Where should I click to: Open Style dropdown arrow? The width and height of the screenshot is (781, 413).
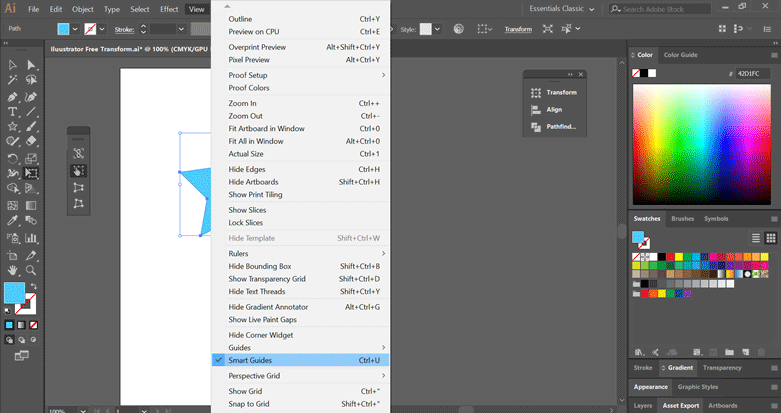(437, 29)
